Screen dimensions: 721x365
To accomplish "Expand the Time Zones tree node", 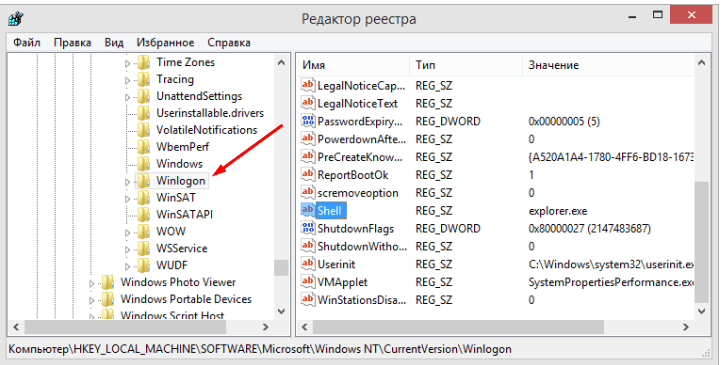I will tap(128, 63).
